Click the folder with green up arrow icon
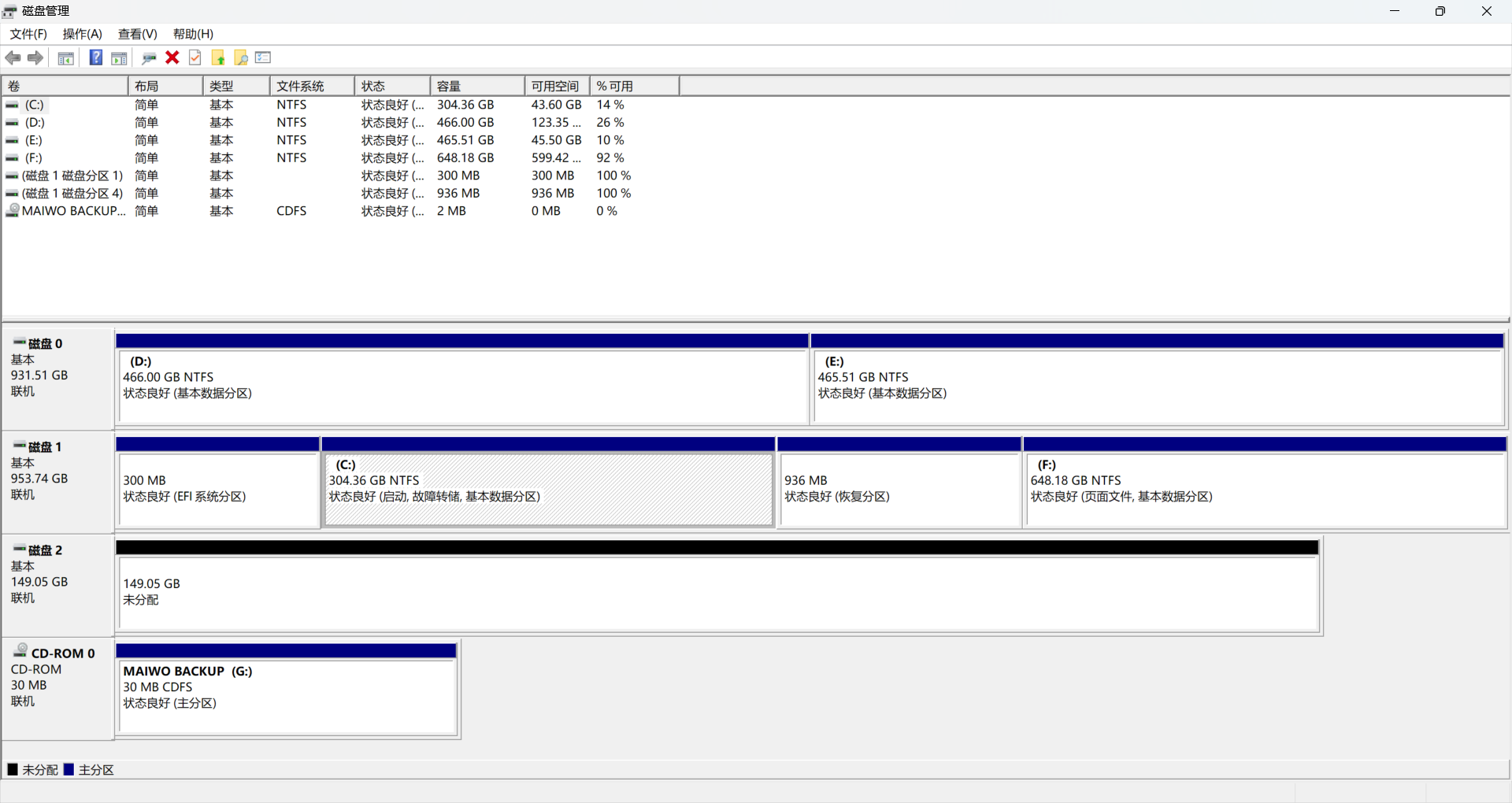Image resolution: width=1512 pixels, height=803 pixels. (x=218, y=57)
